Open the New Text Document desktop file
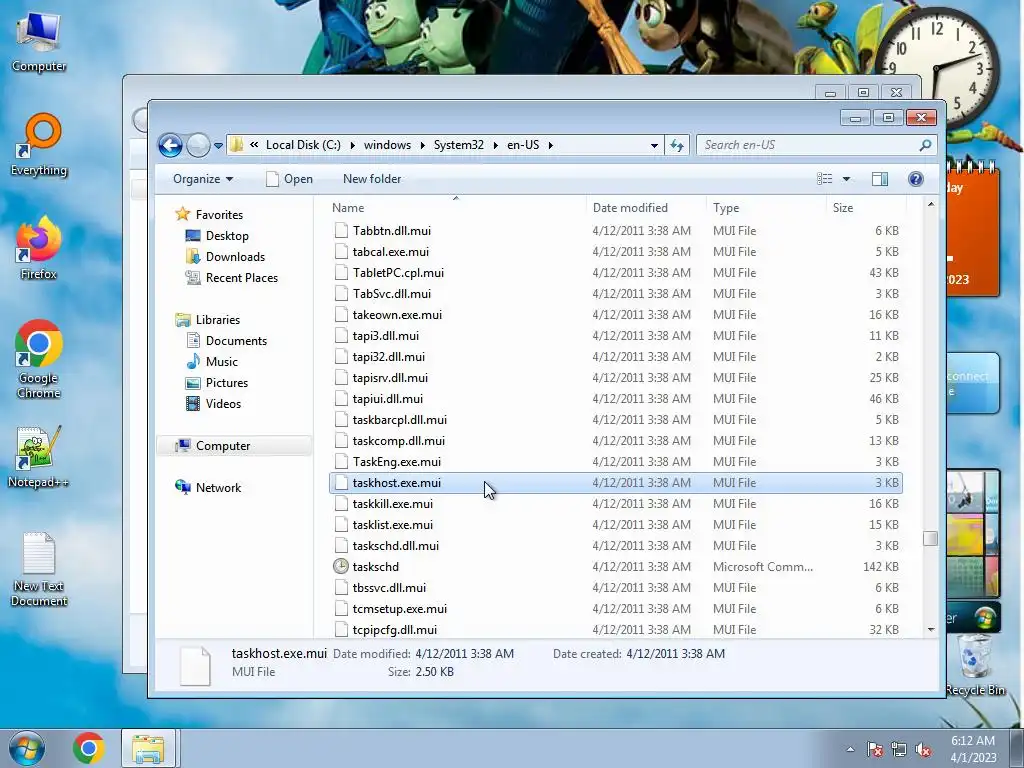This screenshot has height=768, width=1024. (39, 569)
